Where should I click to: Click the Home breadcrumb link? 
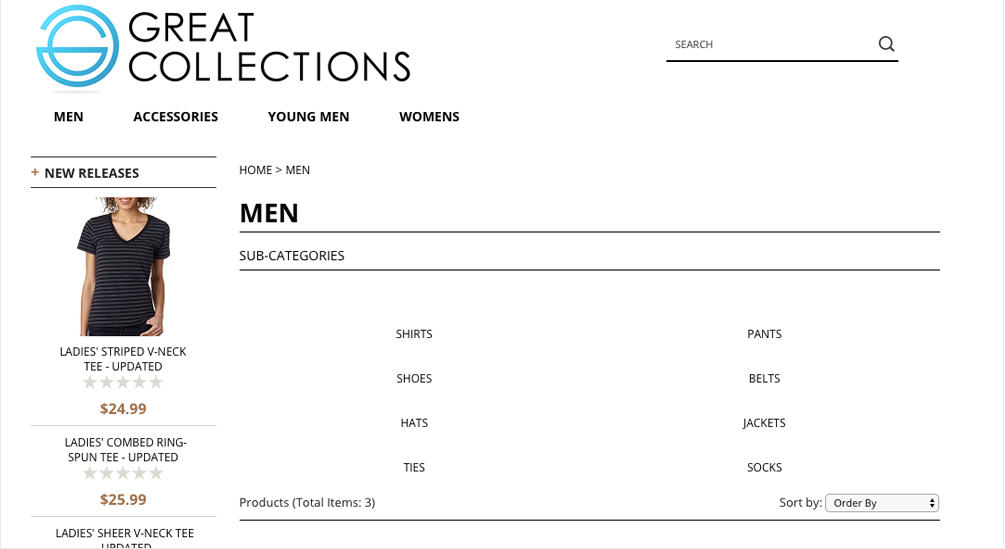coord(255,170)
